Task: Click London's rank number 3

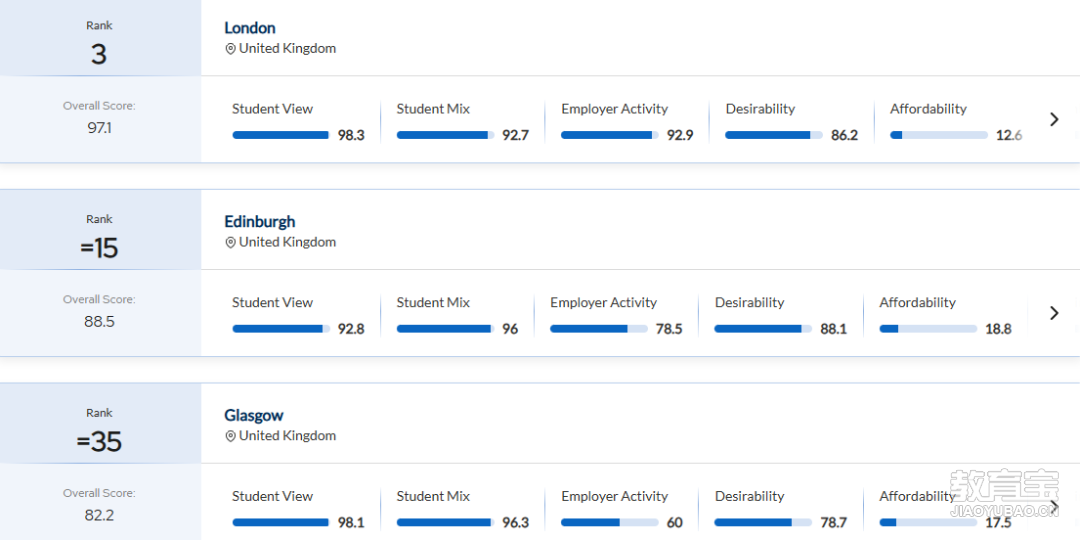Action: coord(99,54)
